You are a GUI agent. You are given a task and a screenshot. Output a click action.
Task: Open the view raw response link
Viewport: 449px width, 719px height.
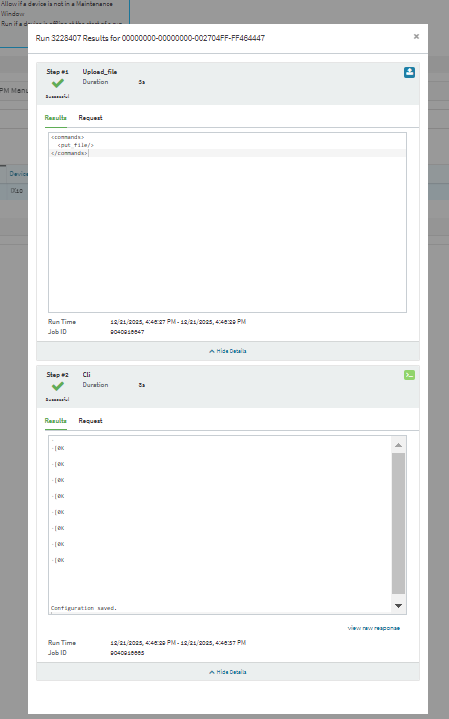[x=374, y=628]
